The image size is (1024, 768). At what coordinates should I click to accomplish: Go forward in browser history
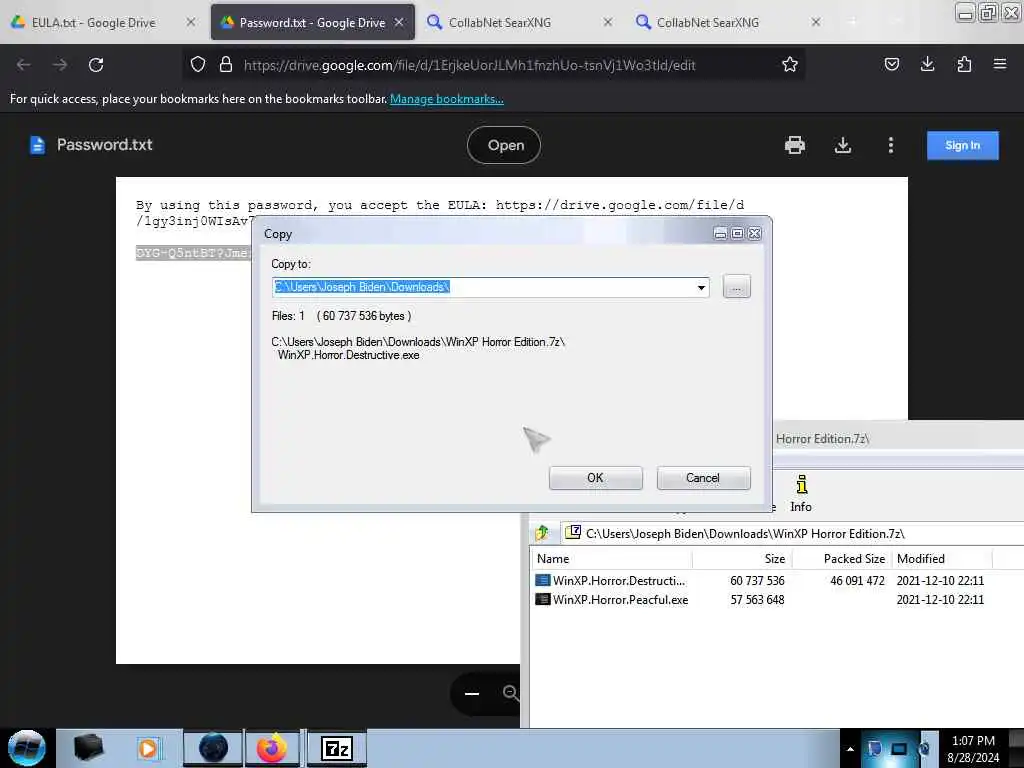coord(59,65)
